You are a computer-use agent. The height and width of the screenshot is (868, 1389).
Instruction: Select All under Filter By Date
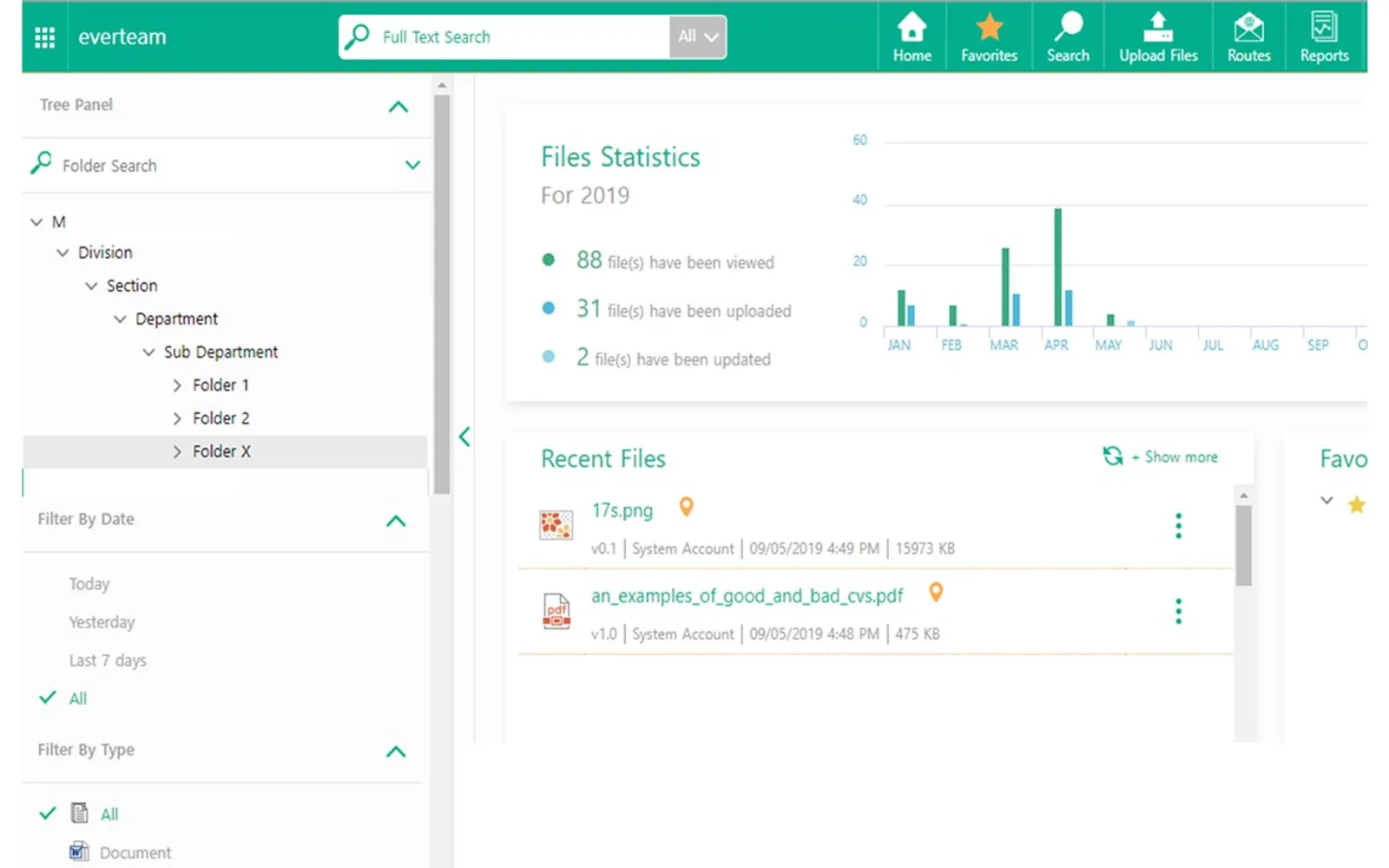point(78,699)
